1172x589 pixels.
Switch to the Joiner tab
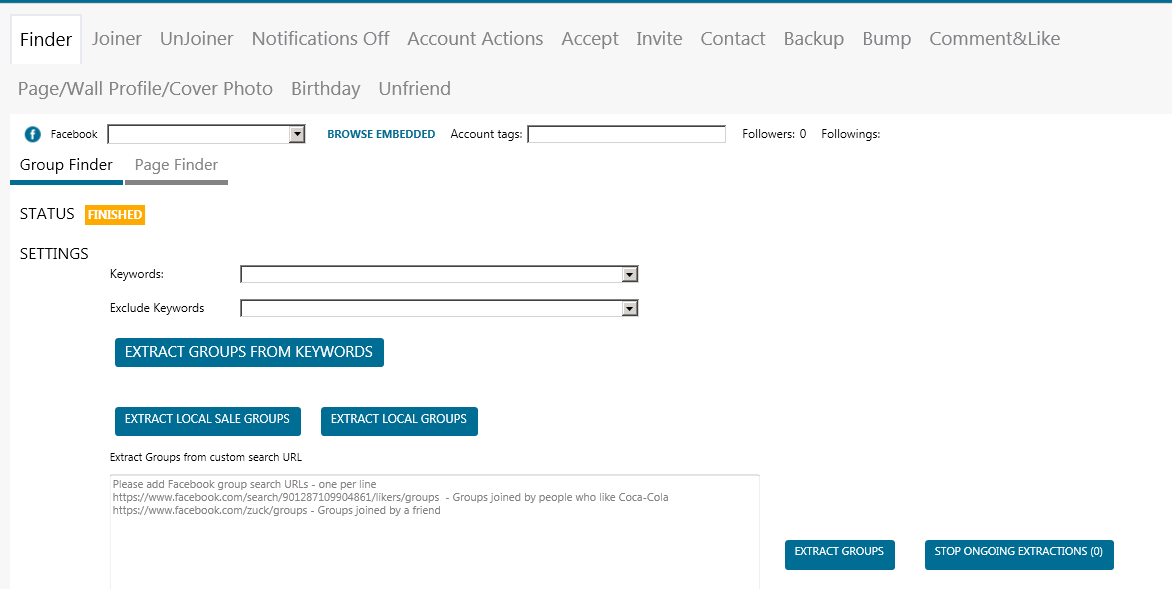click(117, 39)
